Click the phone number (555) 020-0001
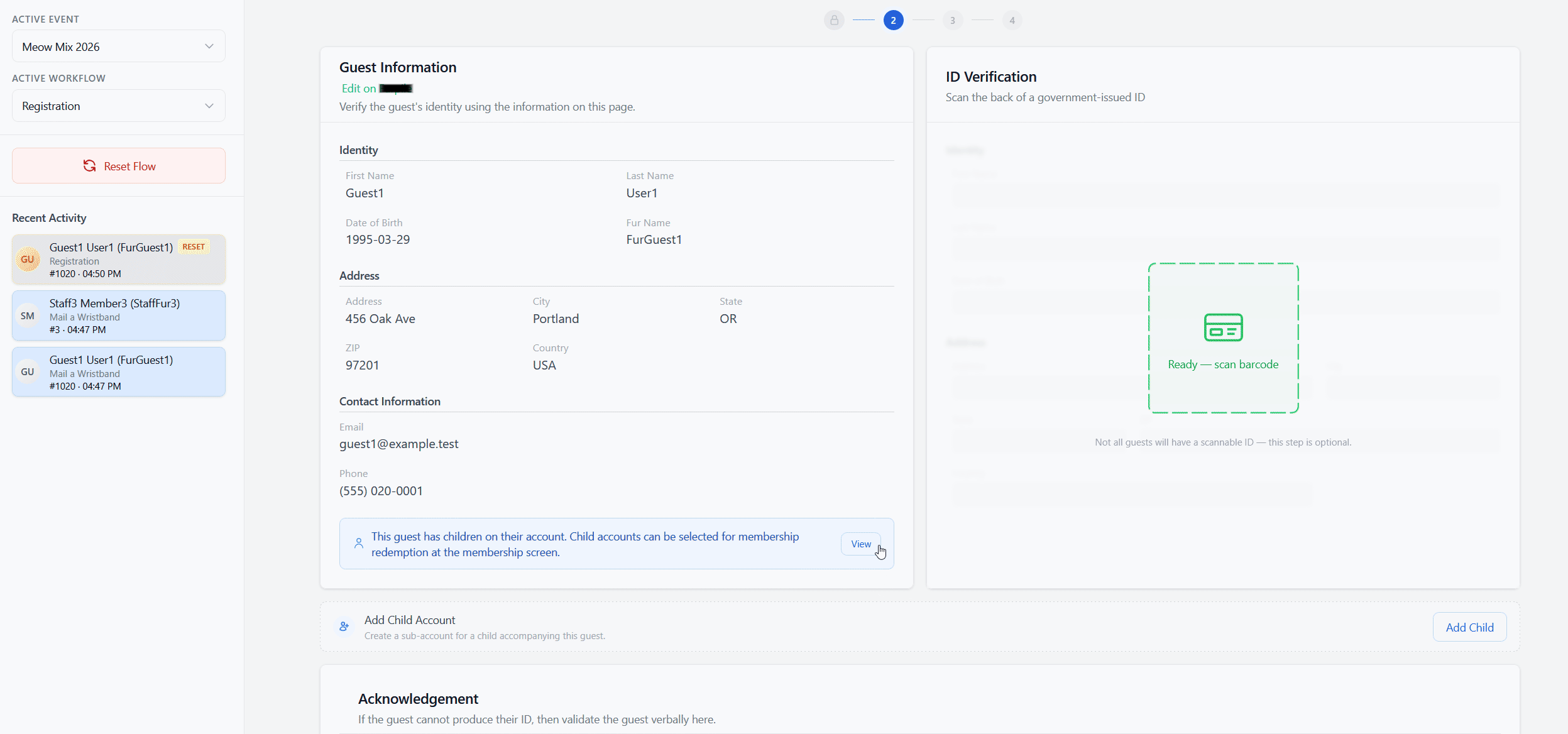The width and height of the screenshot is (1568, 734). [x=381, y=491]
